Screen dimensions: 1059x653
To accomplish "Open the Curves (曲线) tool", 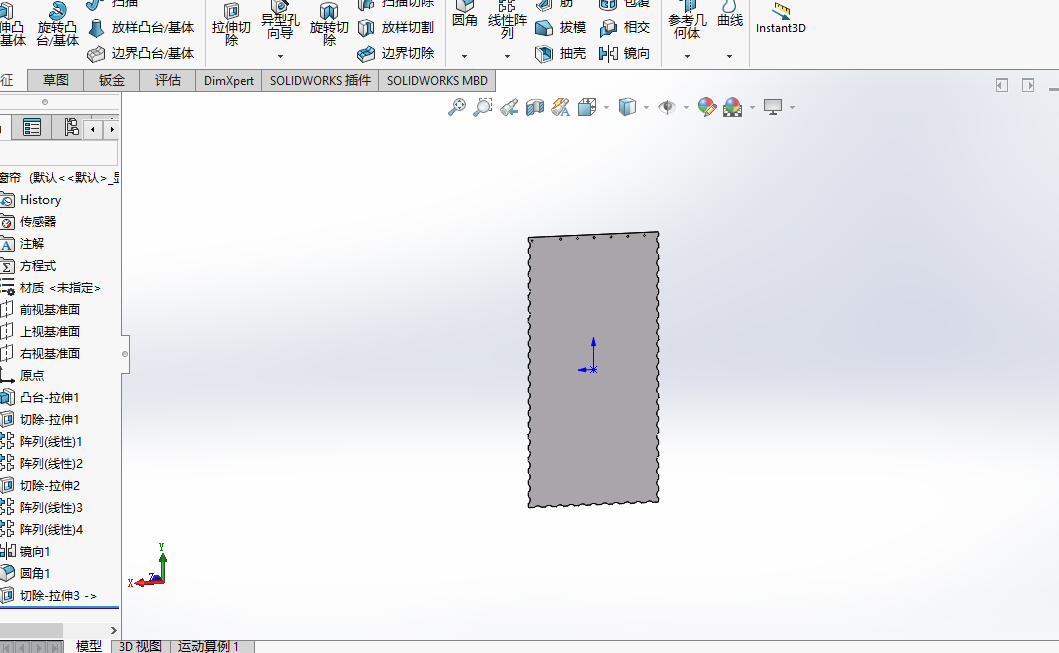I will [729, 16].
